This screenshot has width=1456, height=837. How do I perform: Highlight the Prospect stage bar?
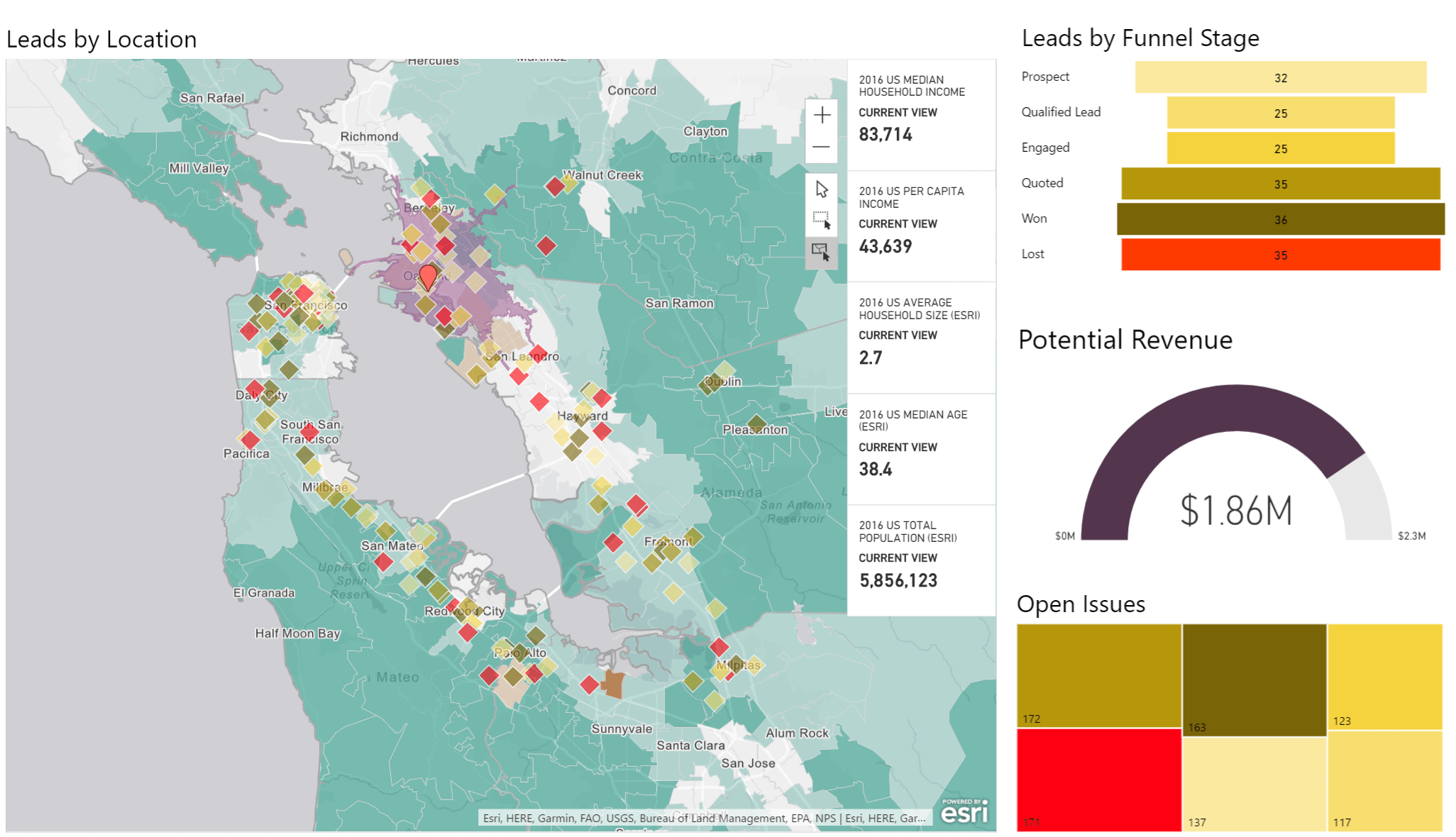pos(1279,77)
